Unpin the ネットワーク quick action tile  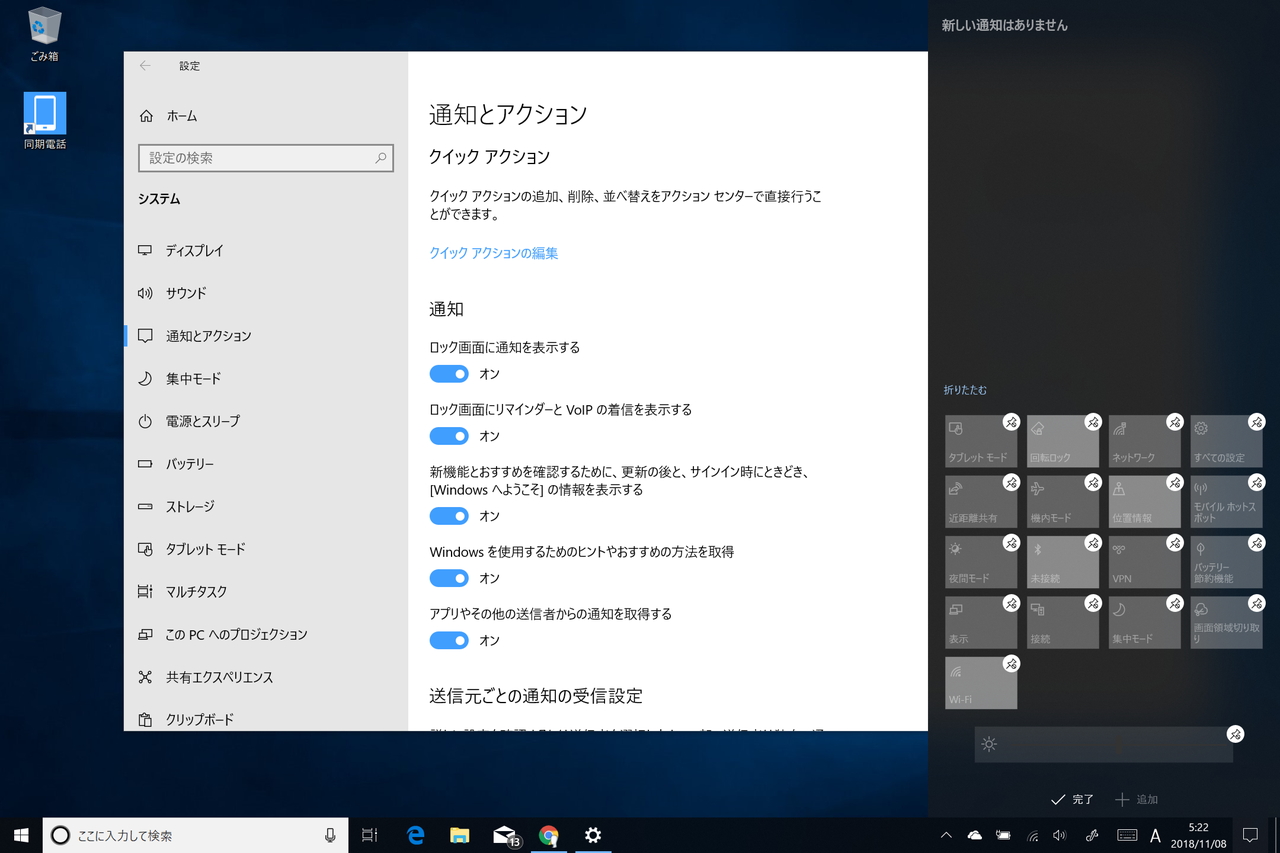tap(1174, 421)
